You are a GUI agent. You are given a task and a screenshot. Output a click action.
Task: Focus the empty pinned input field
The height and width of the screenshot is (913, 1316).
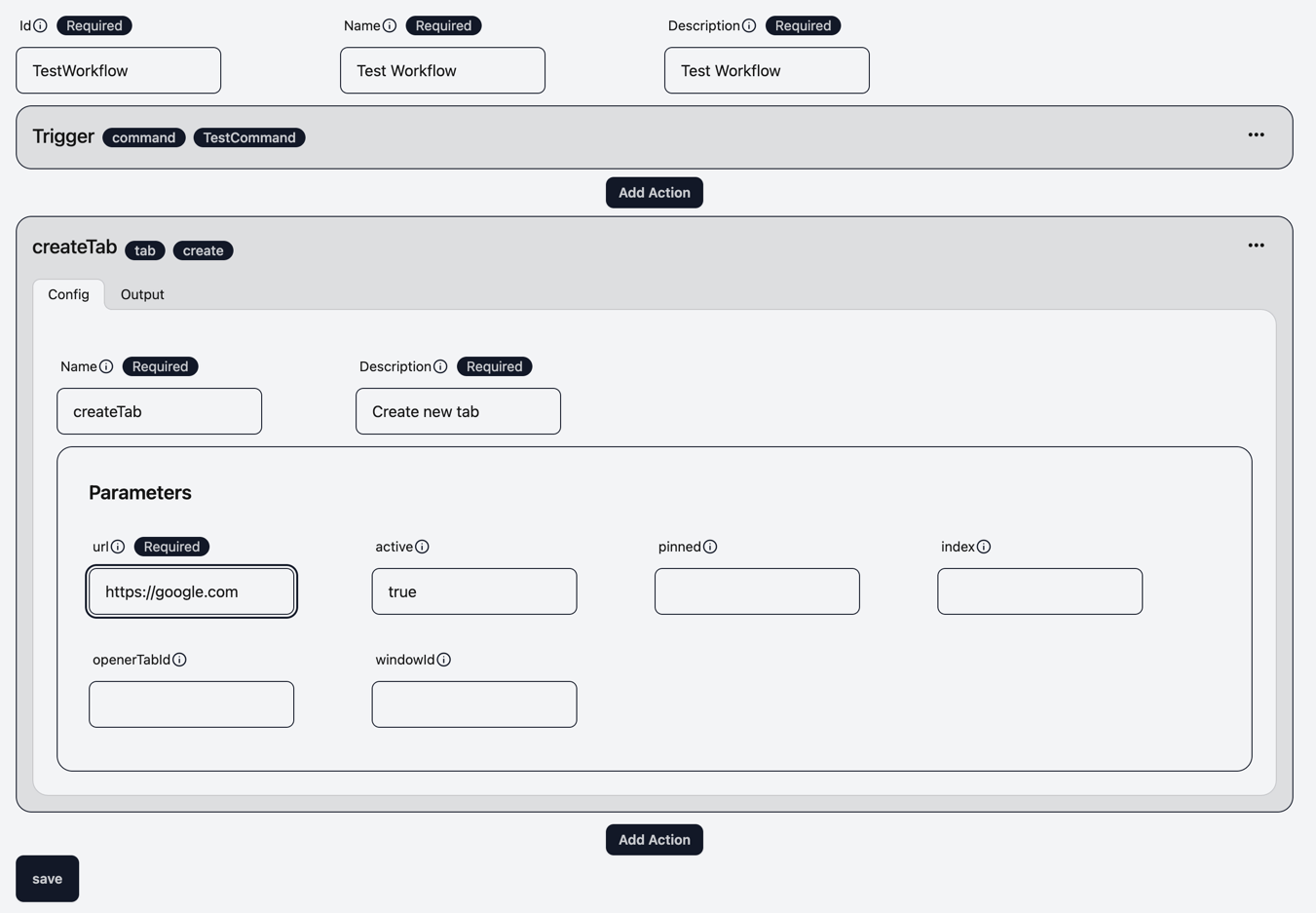coord(758,591)
